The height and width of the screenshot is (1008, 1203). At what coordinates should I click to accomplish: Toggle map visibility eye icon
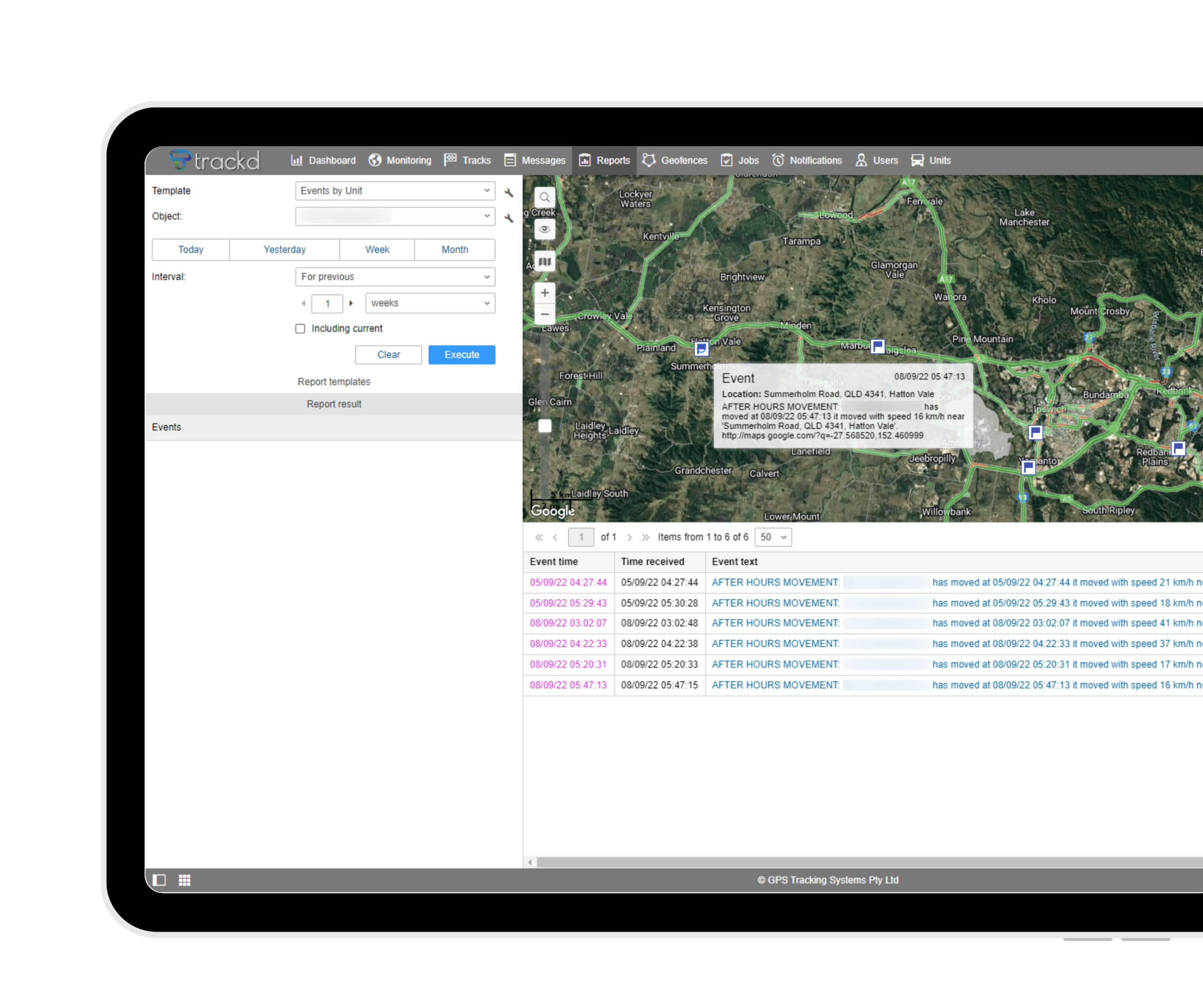544,229
